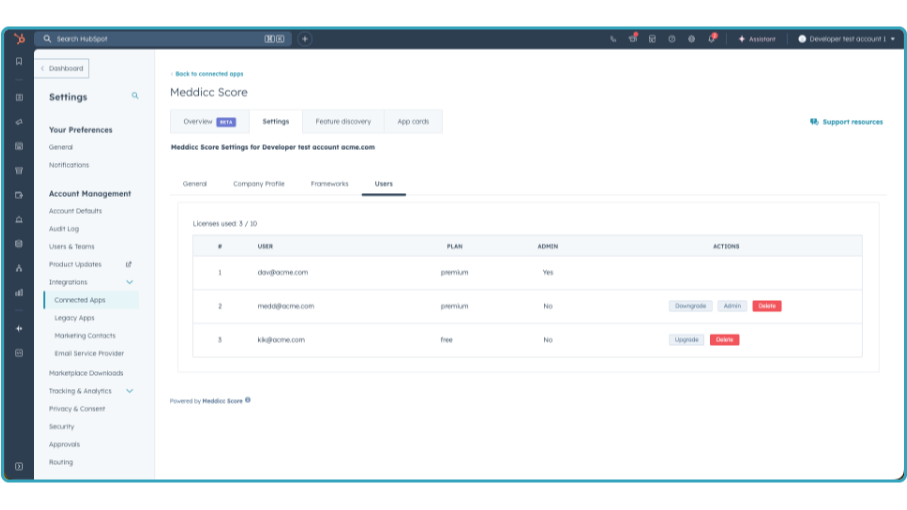
Task: Open the phone calling icon
Action: [x=613, y=39]
